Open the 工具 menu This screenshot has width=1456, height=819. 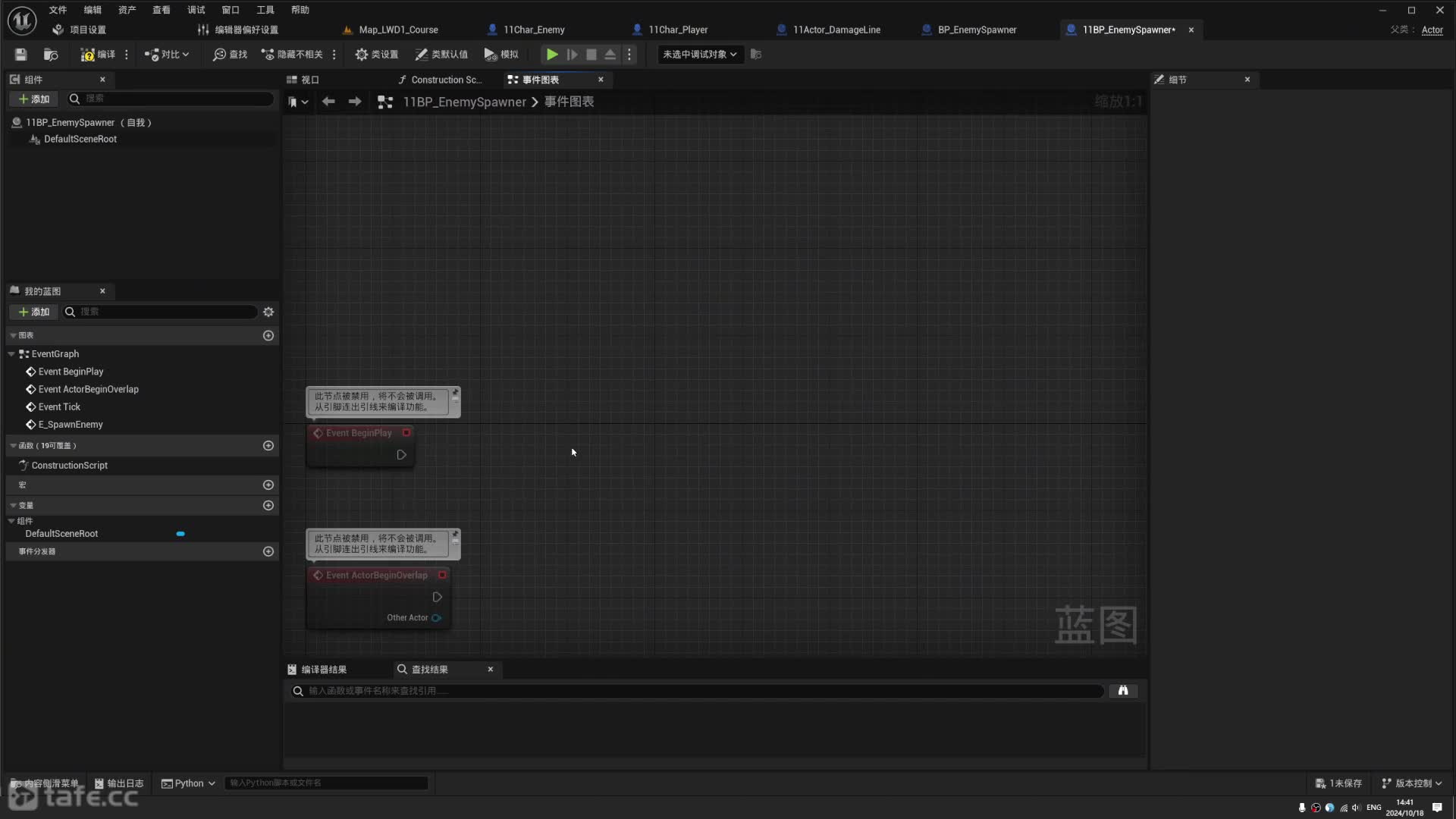point(265,10)
